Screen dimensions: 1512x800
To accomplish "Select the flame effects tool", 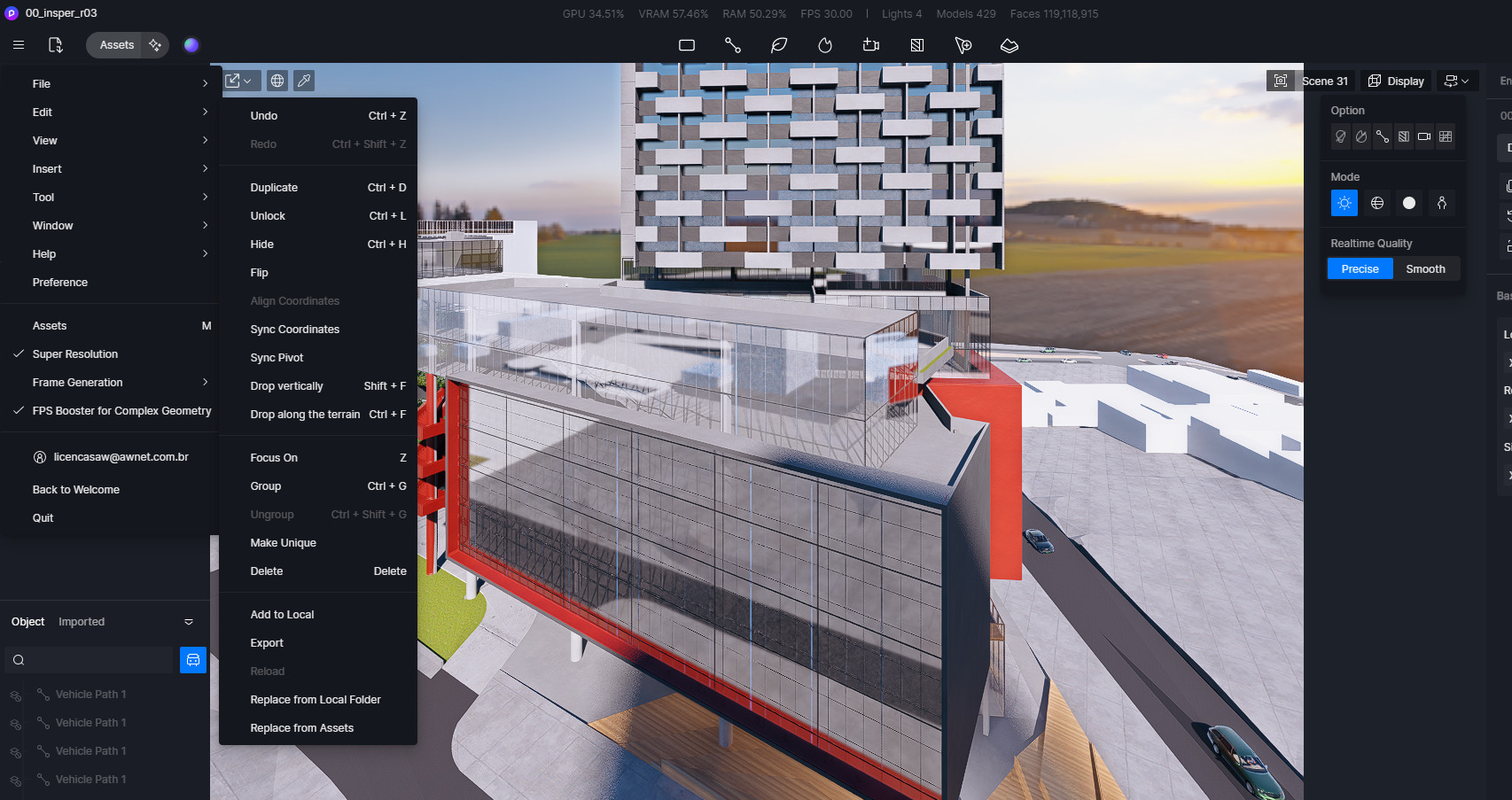I will pos(825,45).
